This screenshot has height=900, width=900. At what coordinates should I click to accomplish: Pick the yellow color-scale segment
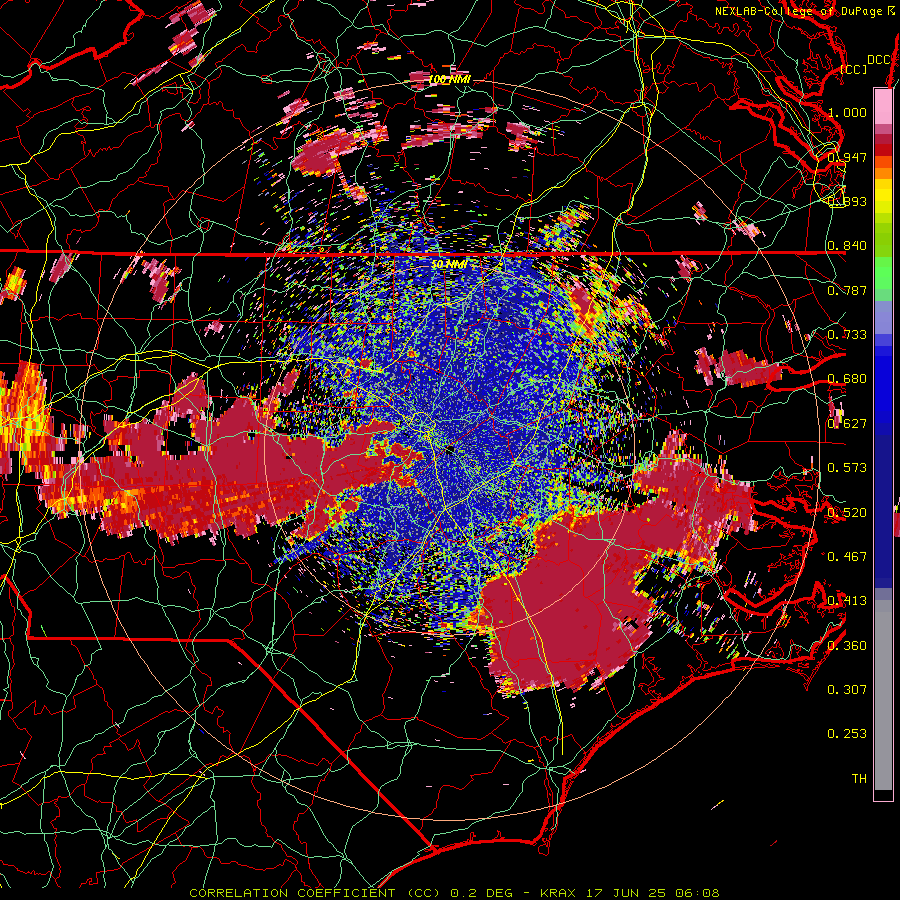(x=883, y=197)
